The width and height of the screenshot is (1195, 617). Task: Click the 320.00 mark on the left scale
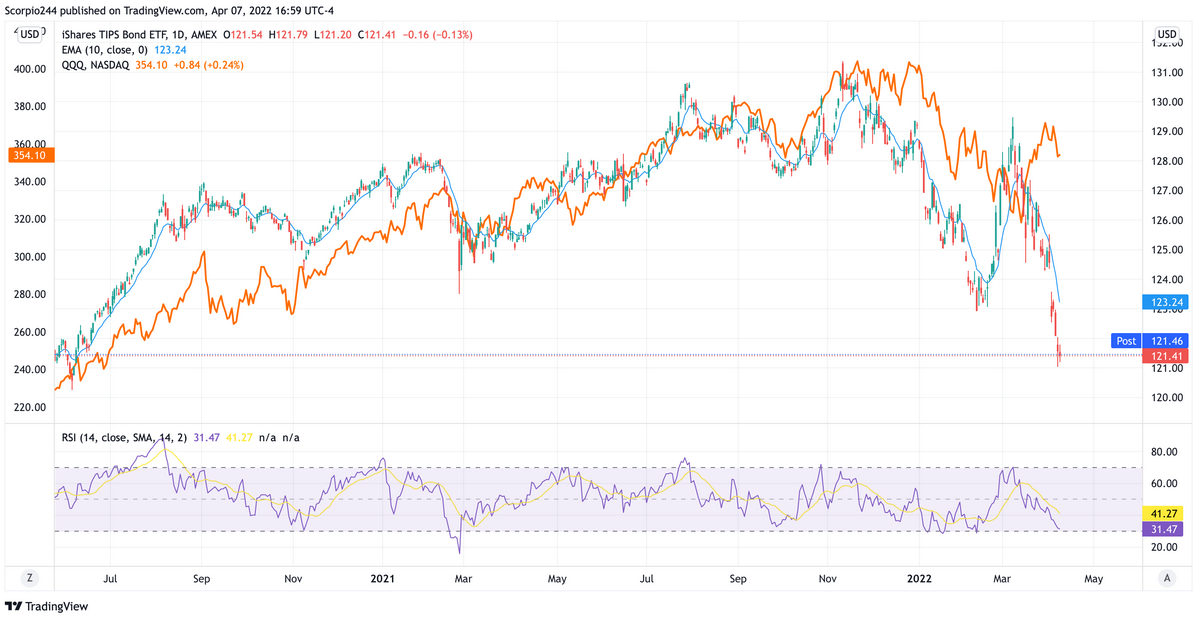tap(32, 219)
